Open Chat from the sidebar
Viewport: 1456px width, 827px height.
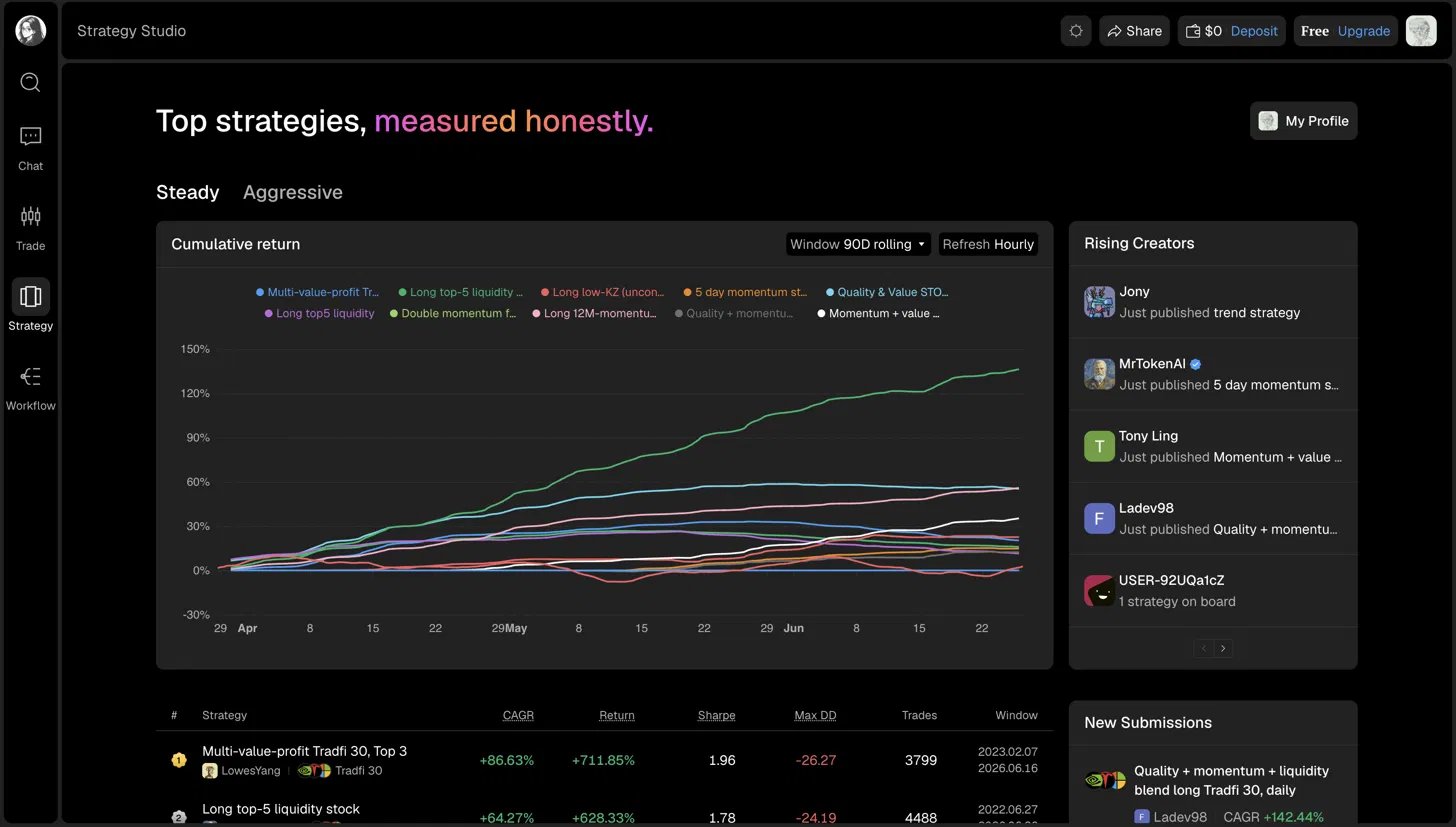coord(30,148)
